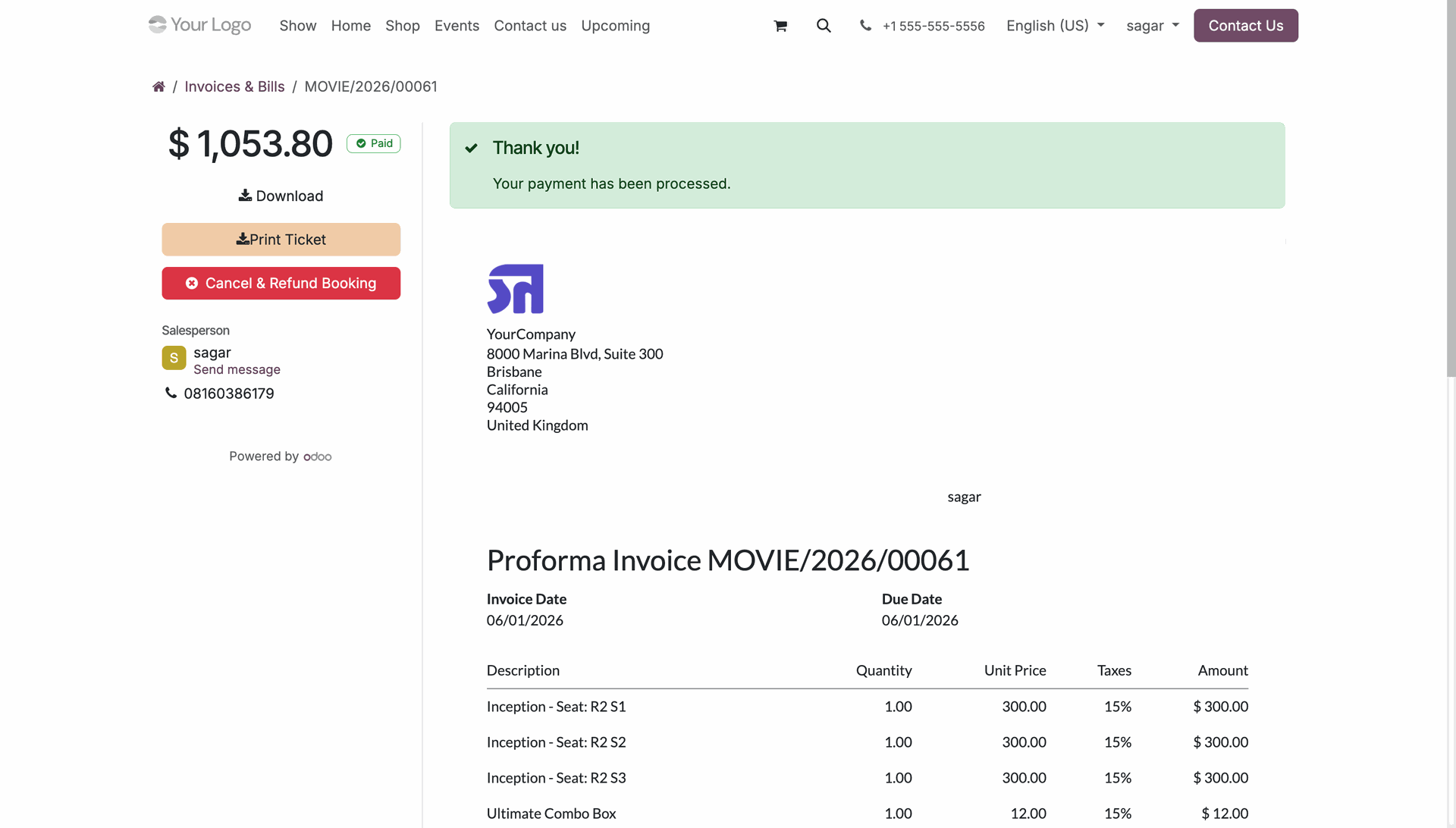Click the Taxes column header
The height and width of the screenshot is (828, 1456).
coord(1114,670)
